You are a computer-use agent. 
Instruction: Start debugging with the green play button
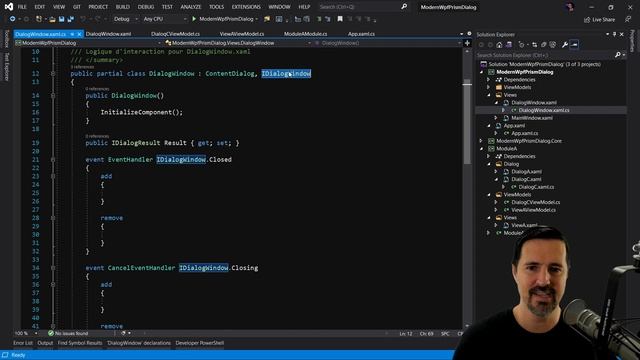pyautogui.click(x=194, y=19)
